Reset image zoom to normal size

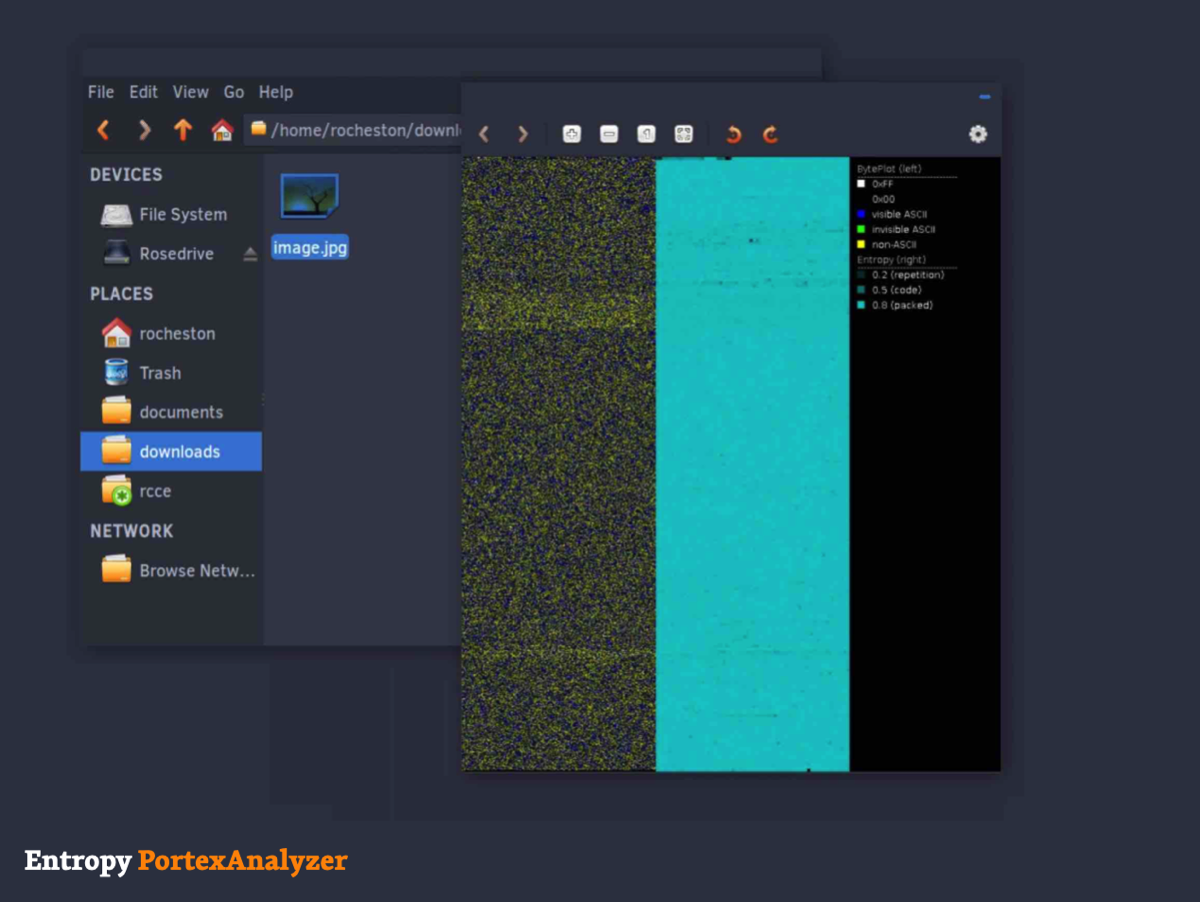[646, 134]
